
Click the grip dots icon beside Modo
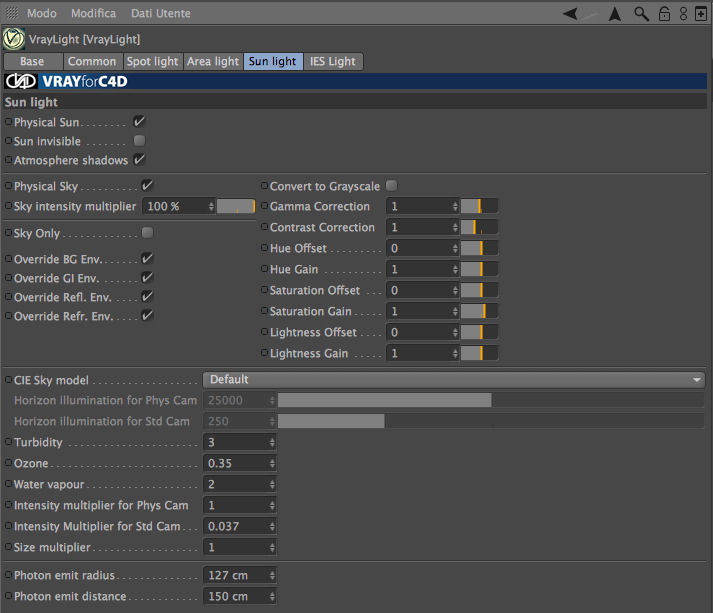click(x=12, y=13)
